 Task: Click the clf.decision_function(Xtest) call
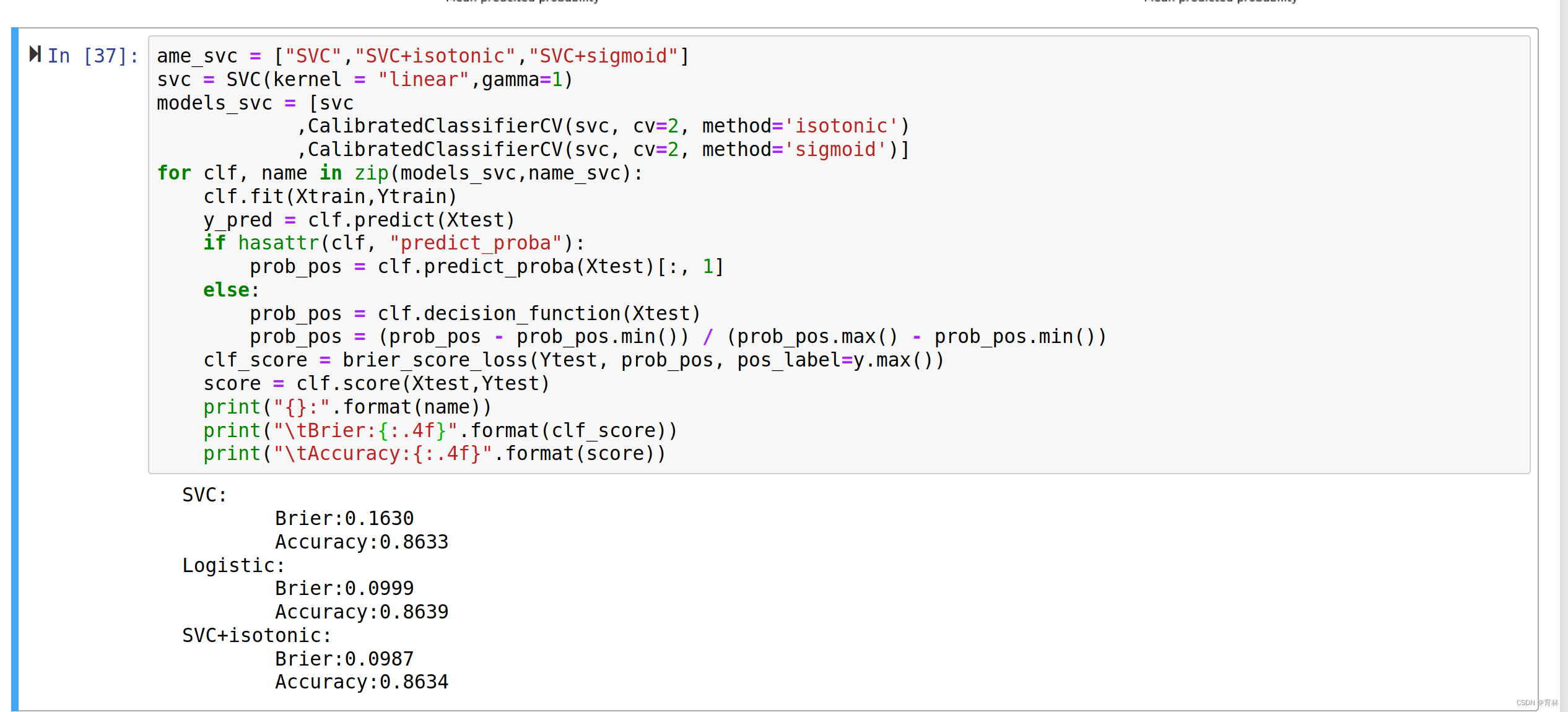[539, 314]
